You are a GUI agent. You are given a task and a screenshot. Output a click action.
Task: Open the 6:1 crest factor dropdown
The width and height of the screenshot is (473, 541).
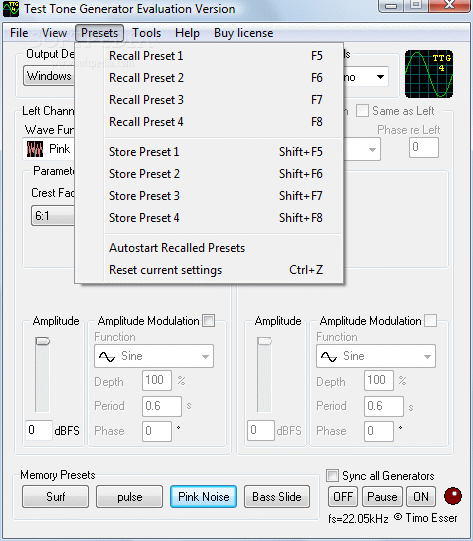point(53,216)
